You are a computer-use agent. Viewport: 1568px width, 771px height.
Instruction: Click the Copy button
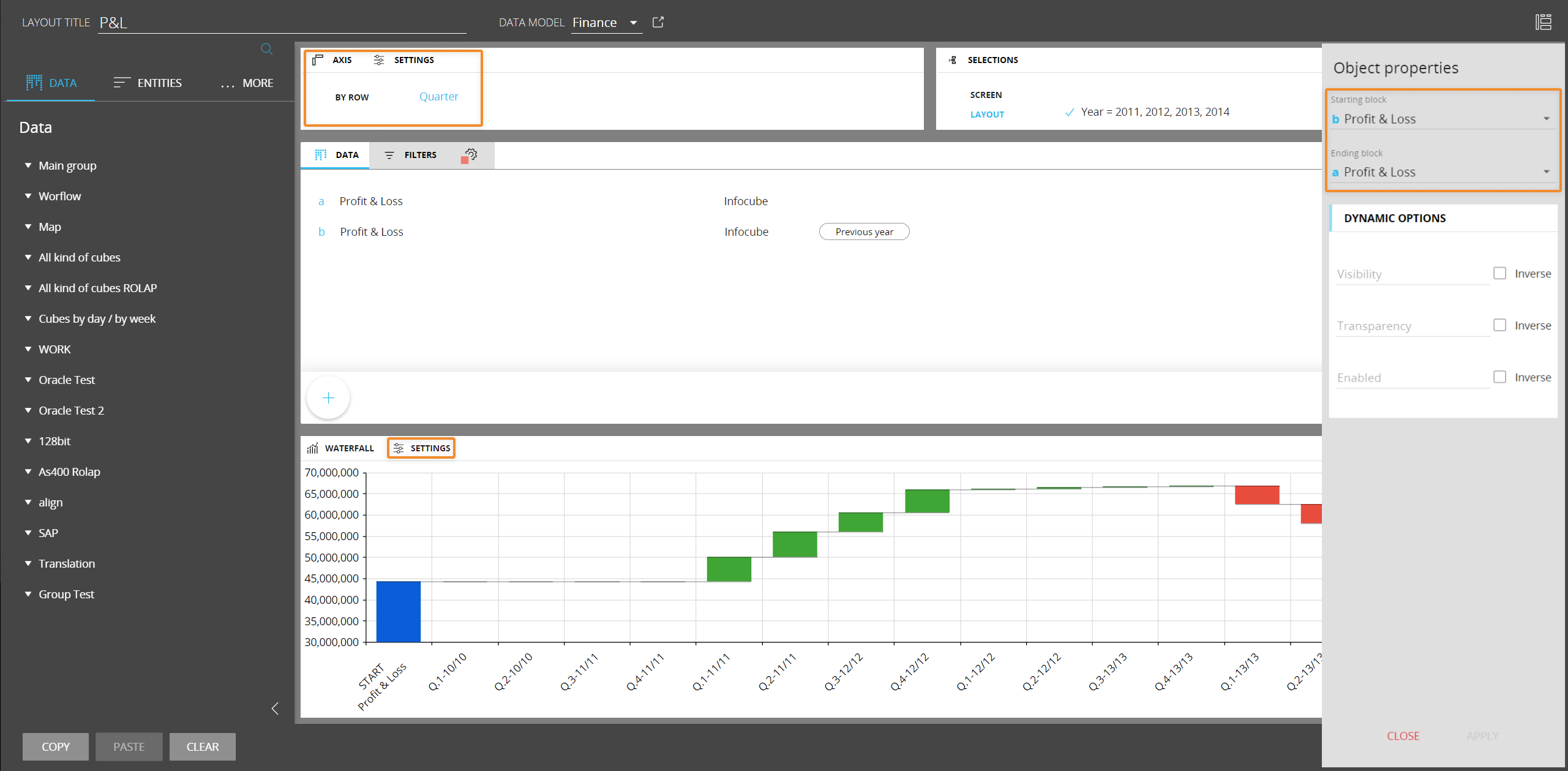click(56, 747)
